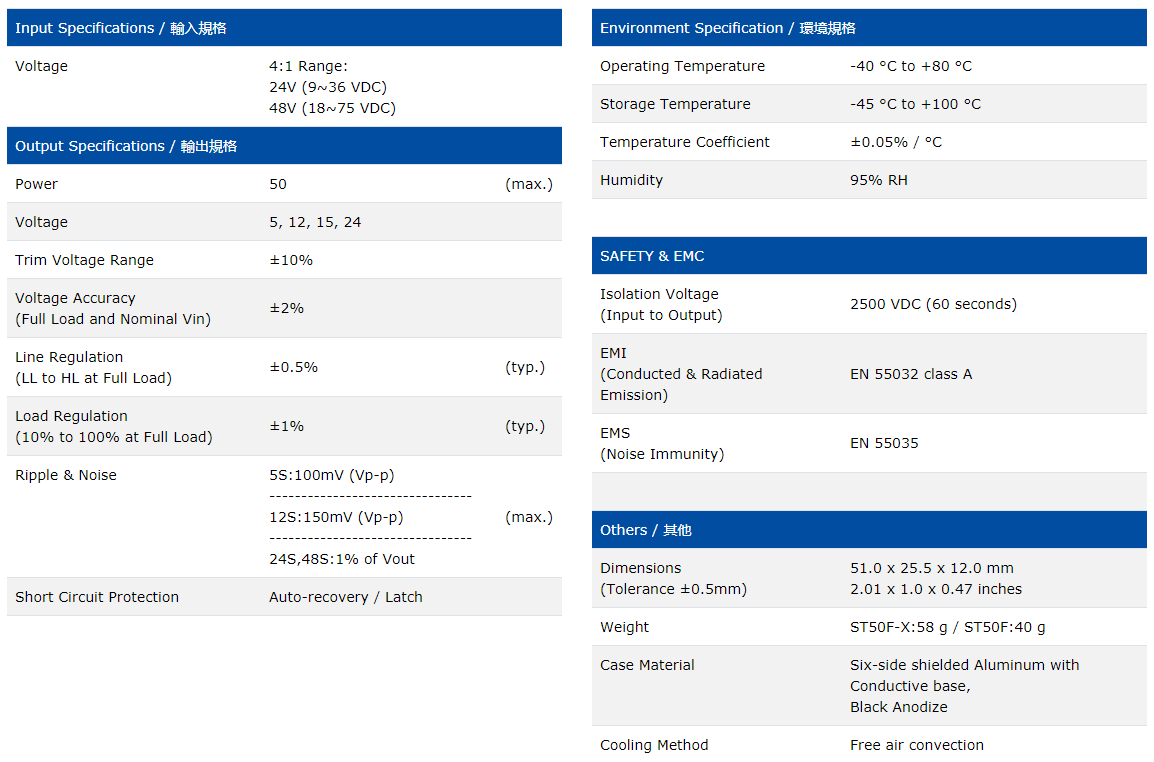1154x762 pixels.
Task: Select the EN 55032 class A text
Action: pos(910,374)
